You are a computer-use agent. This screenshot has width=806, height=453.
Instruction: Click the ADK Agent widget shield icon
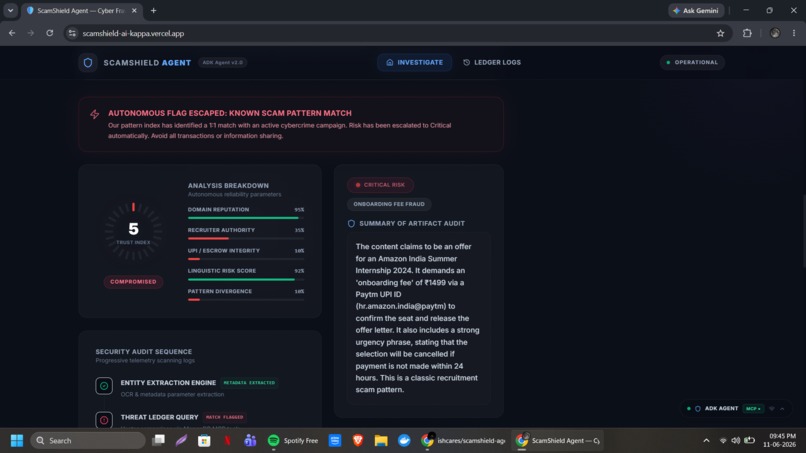pyautogui.click(x=698, y=409)
